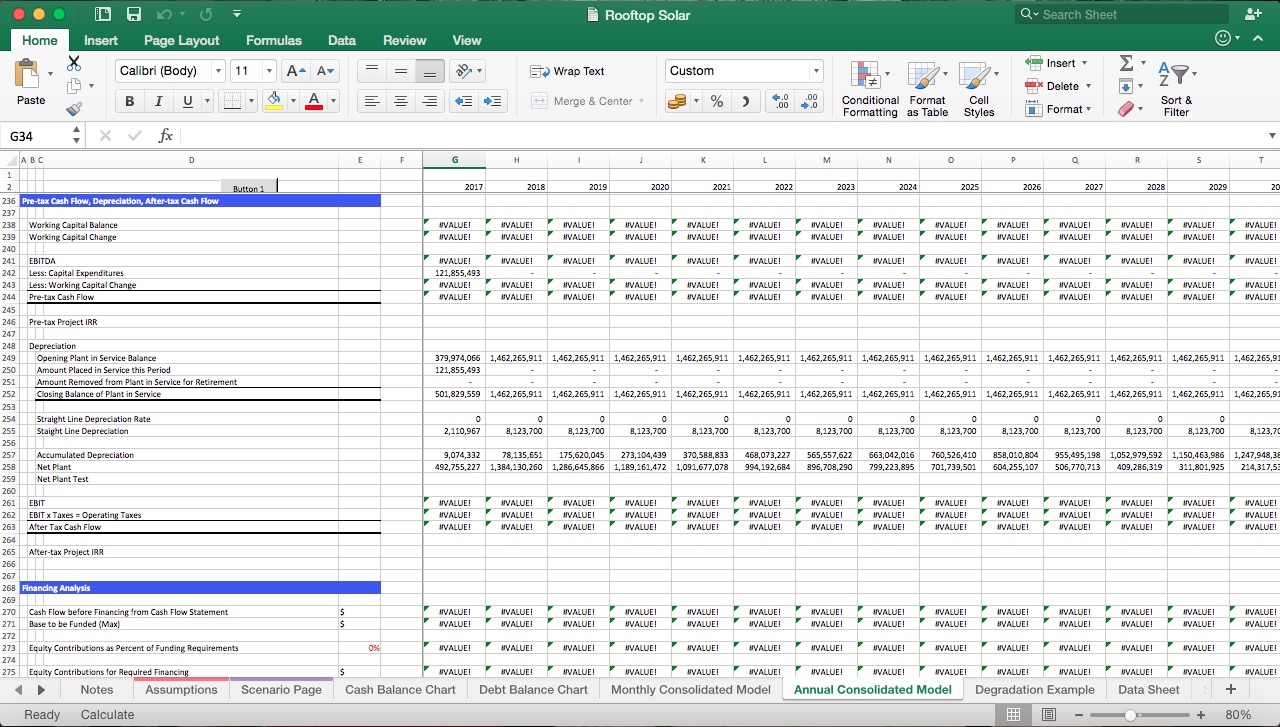
Task: Switch to the Formulas ribbon tab
Action: pyautogui.click(x=273, y=40)
